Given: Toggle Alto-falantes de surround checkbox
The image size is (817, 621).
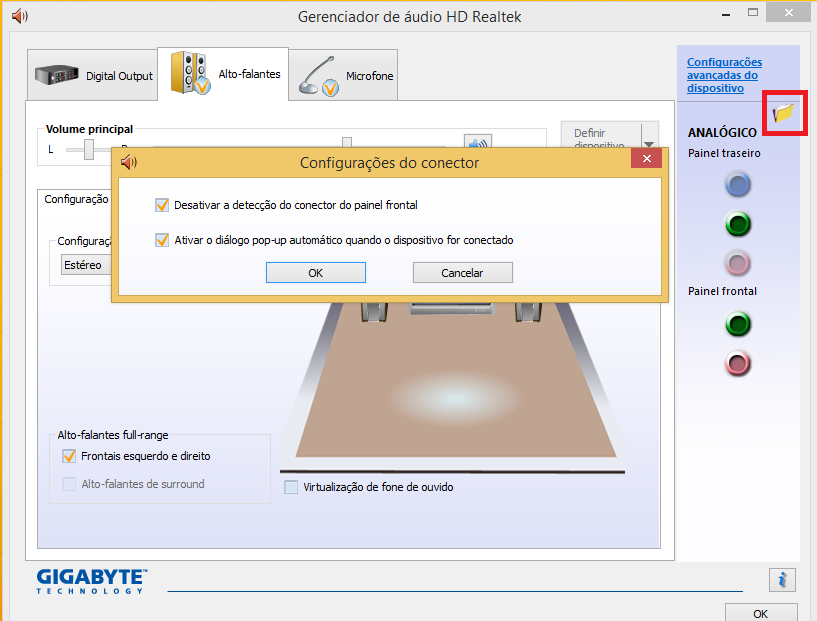Looking at the screenshot, I should click(x=69, y=484).
